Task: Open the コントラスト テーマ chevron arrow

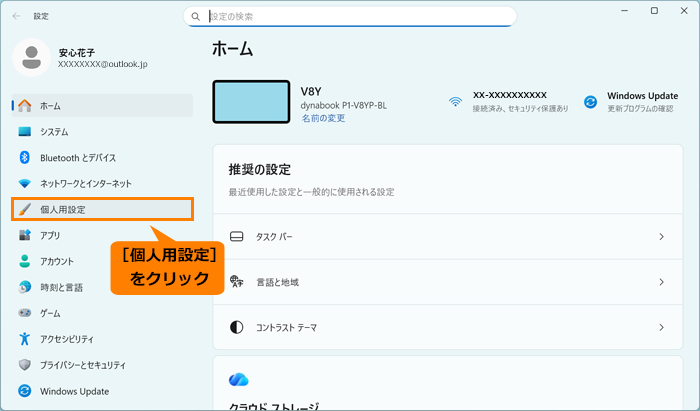Action: pyautogui.click(x=662, y=328)
